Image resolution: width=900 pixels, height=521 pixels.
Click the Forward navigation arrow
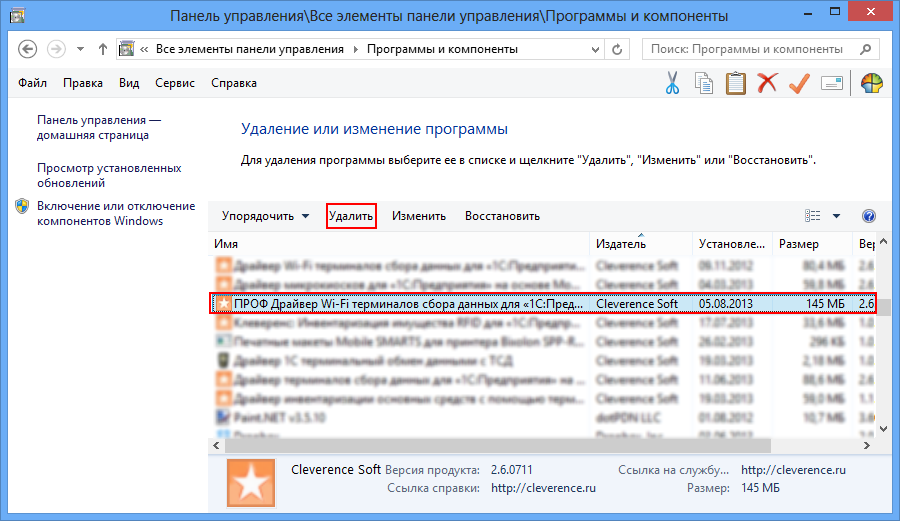[56, 49]
